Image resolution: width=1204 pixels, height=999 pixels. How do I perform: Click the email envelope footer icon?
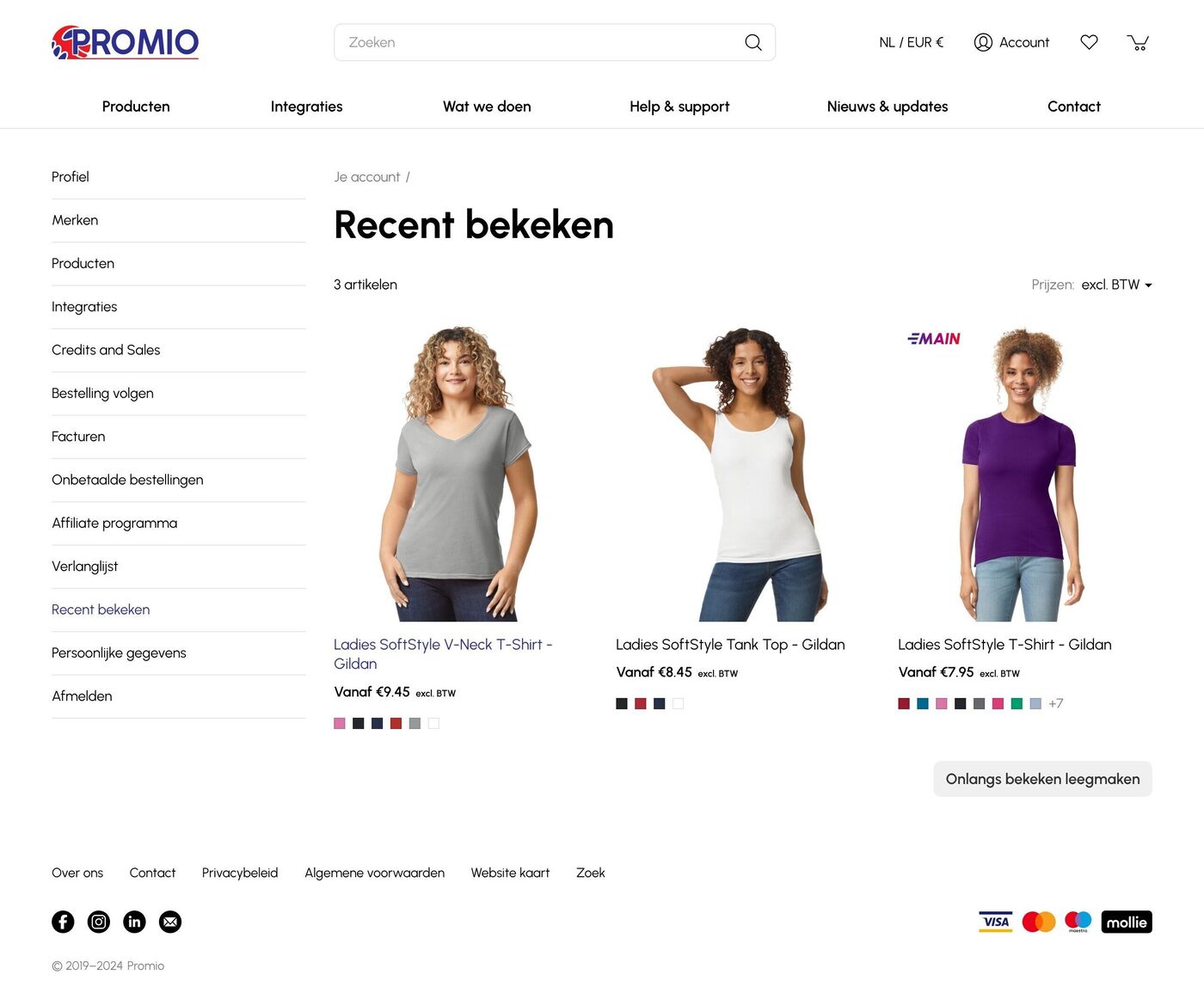(x=170, y=922)
